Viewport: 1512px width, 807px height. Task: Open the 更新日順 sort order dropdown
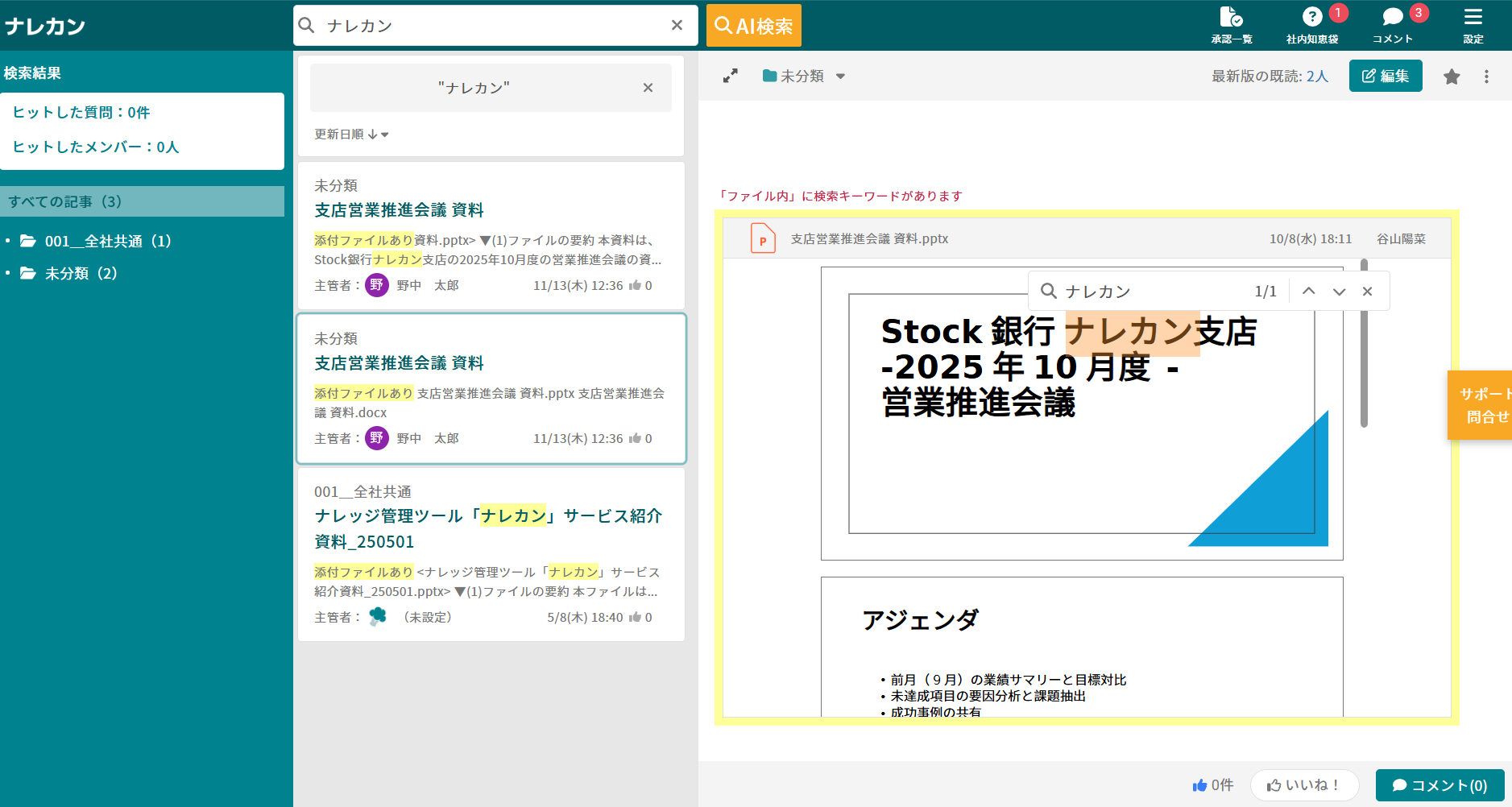350,134
